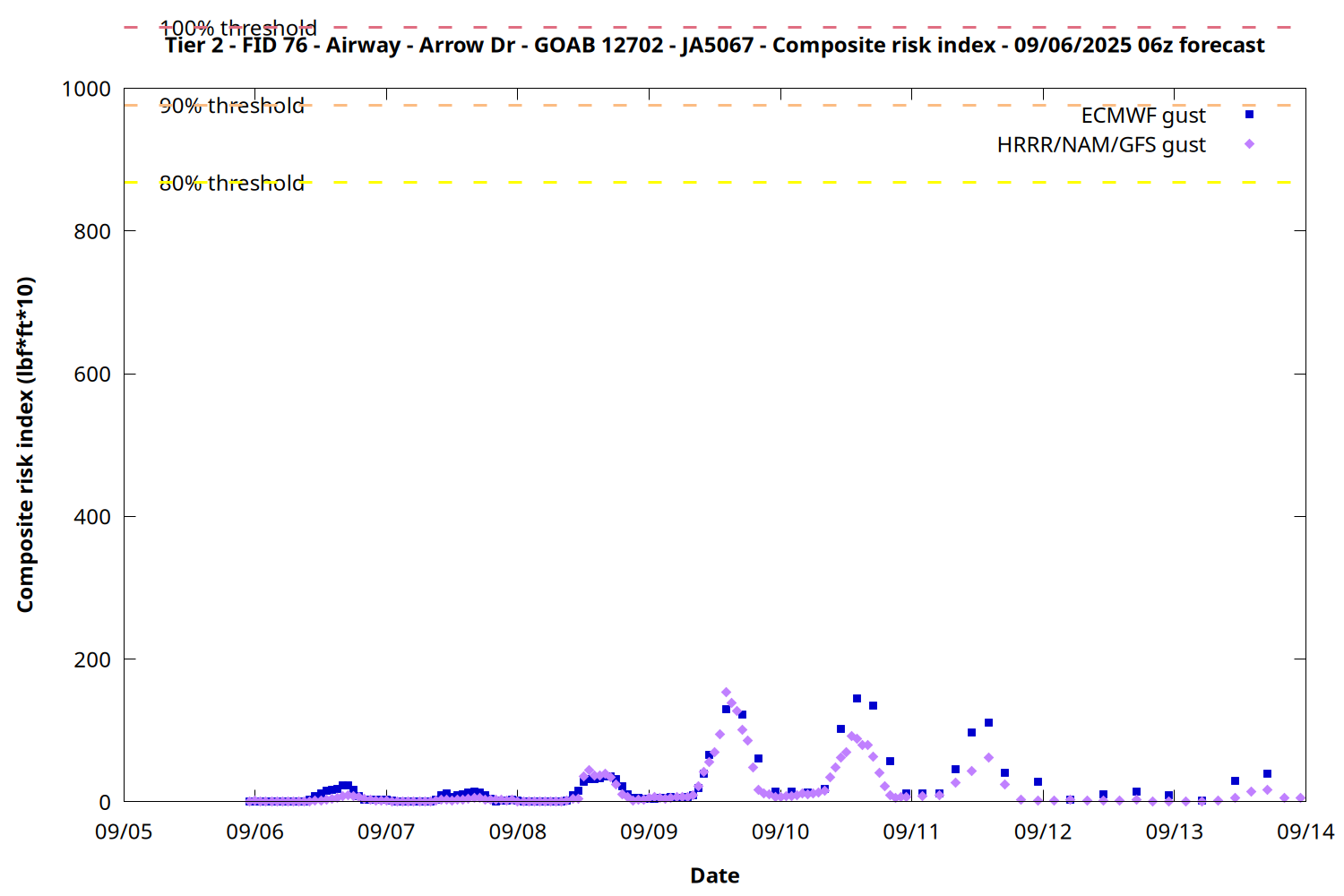Click the x-axis date label 09/08

(x=518, y=832)
